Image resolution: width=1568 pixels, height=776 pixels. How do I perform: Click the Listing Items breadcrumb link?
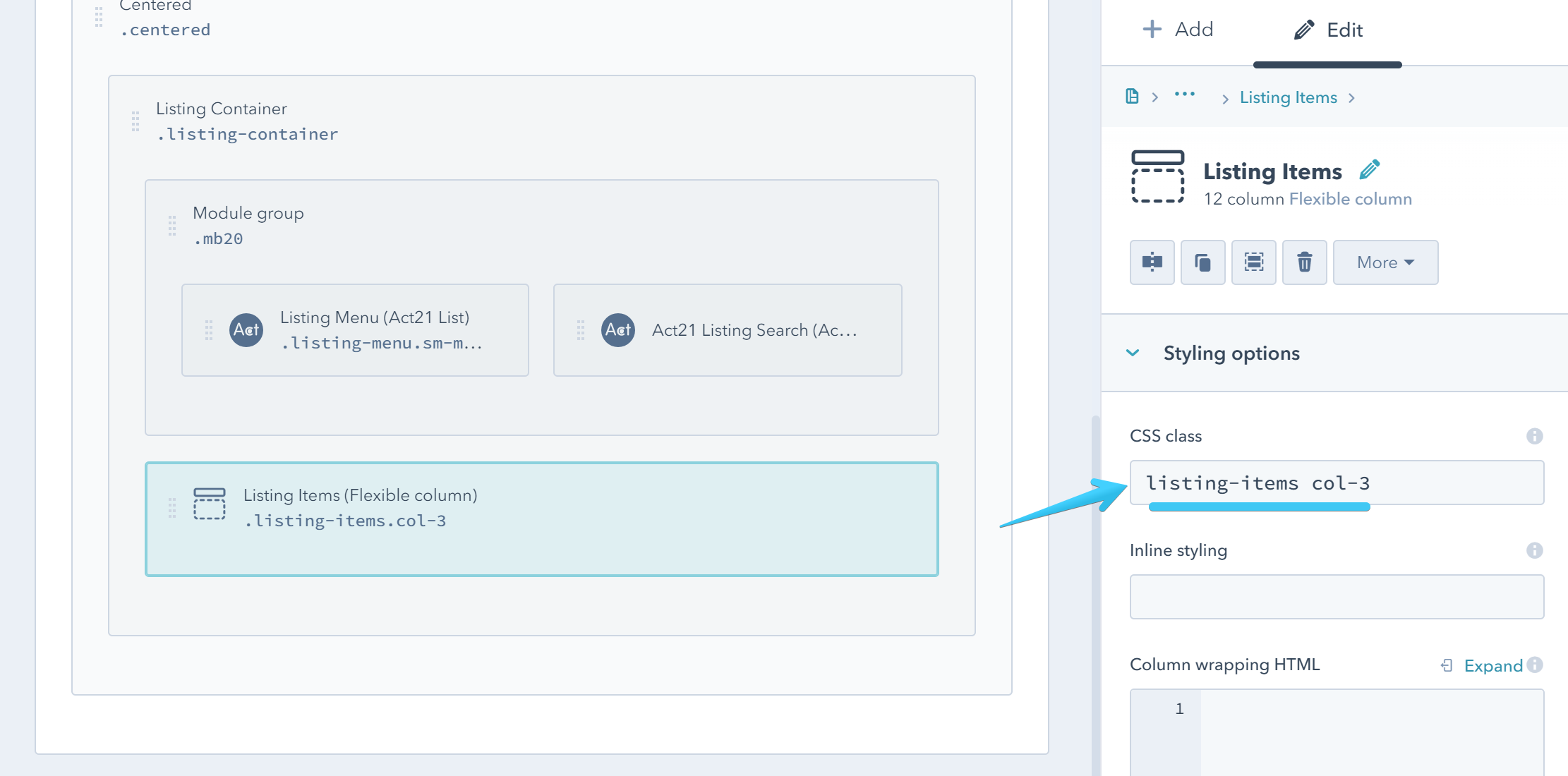click(1288, 97)
